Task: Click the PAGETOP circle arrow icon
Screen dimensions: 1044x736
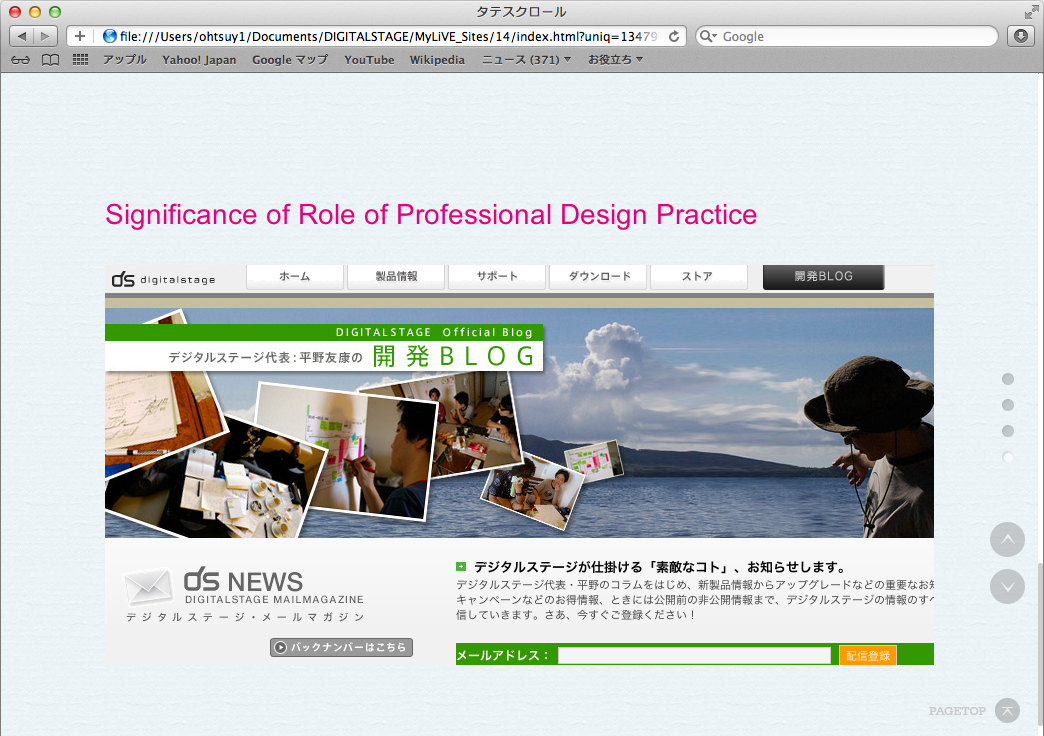Action: click(x=1007, y=711)
